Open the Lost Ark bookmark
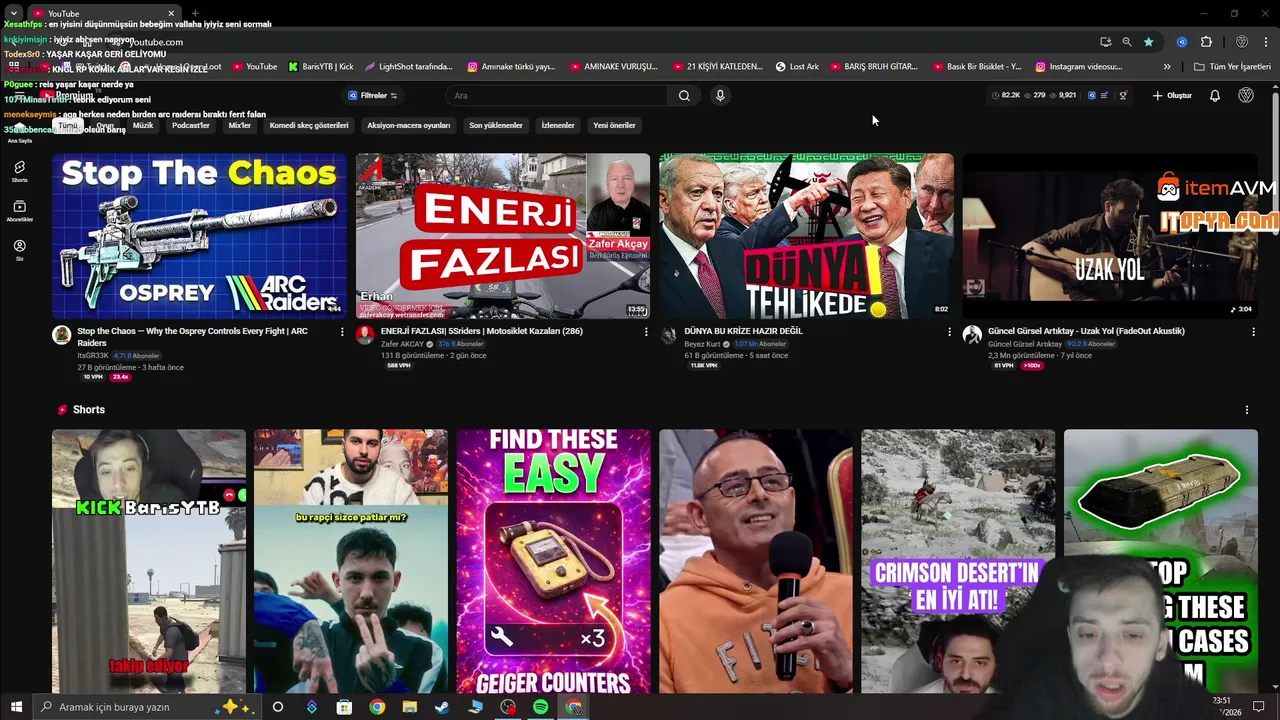Screen dimensions: 1280x720 click(797, 67)
